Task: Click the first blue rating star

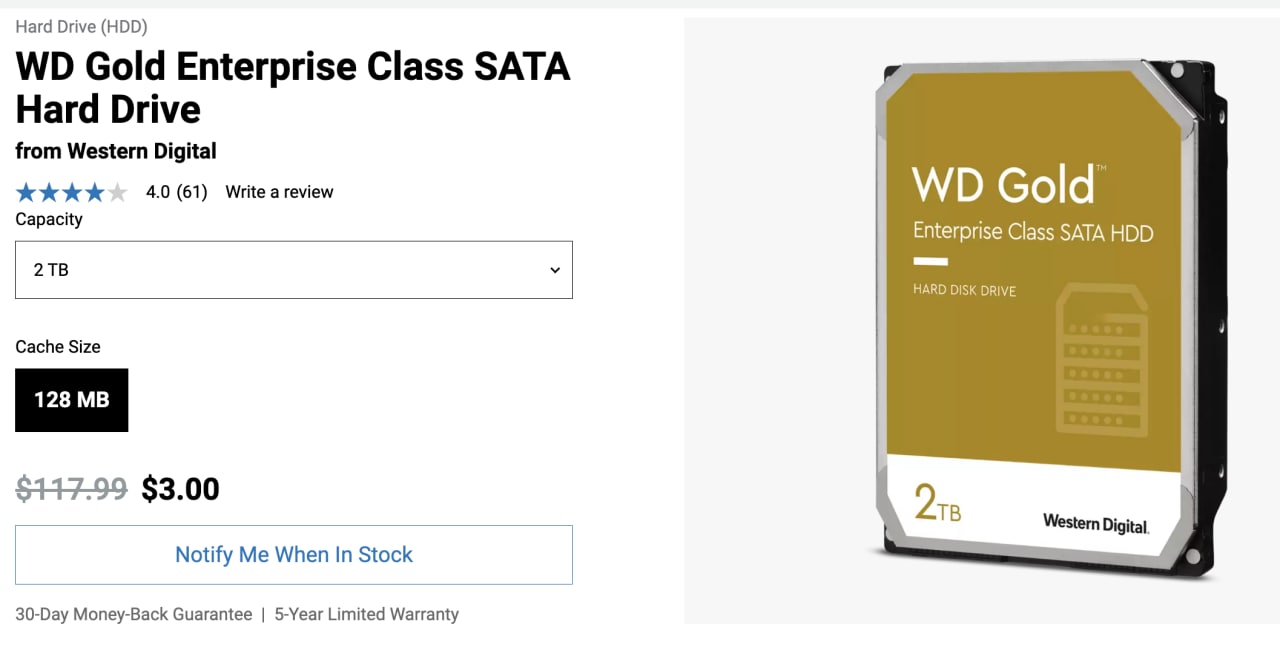Action: point(26,192)
